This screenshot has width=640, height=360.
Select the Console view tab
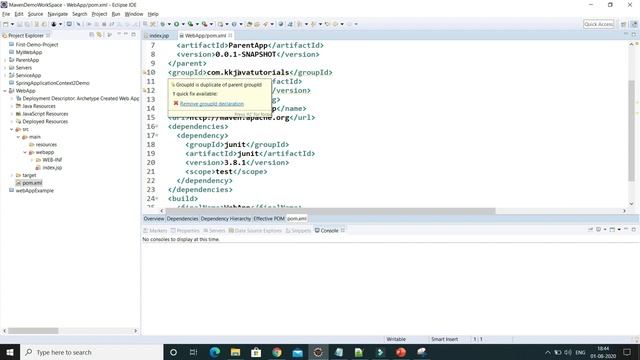(329, 231)
